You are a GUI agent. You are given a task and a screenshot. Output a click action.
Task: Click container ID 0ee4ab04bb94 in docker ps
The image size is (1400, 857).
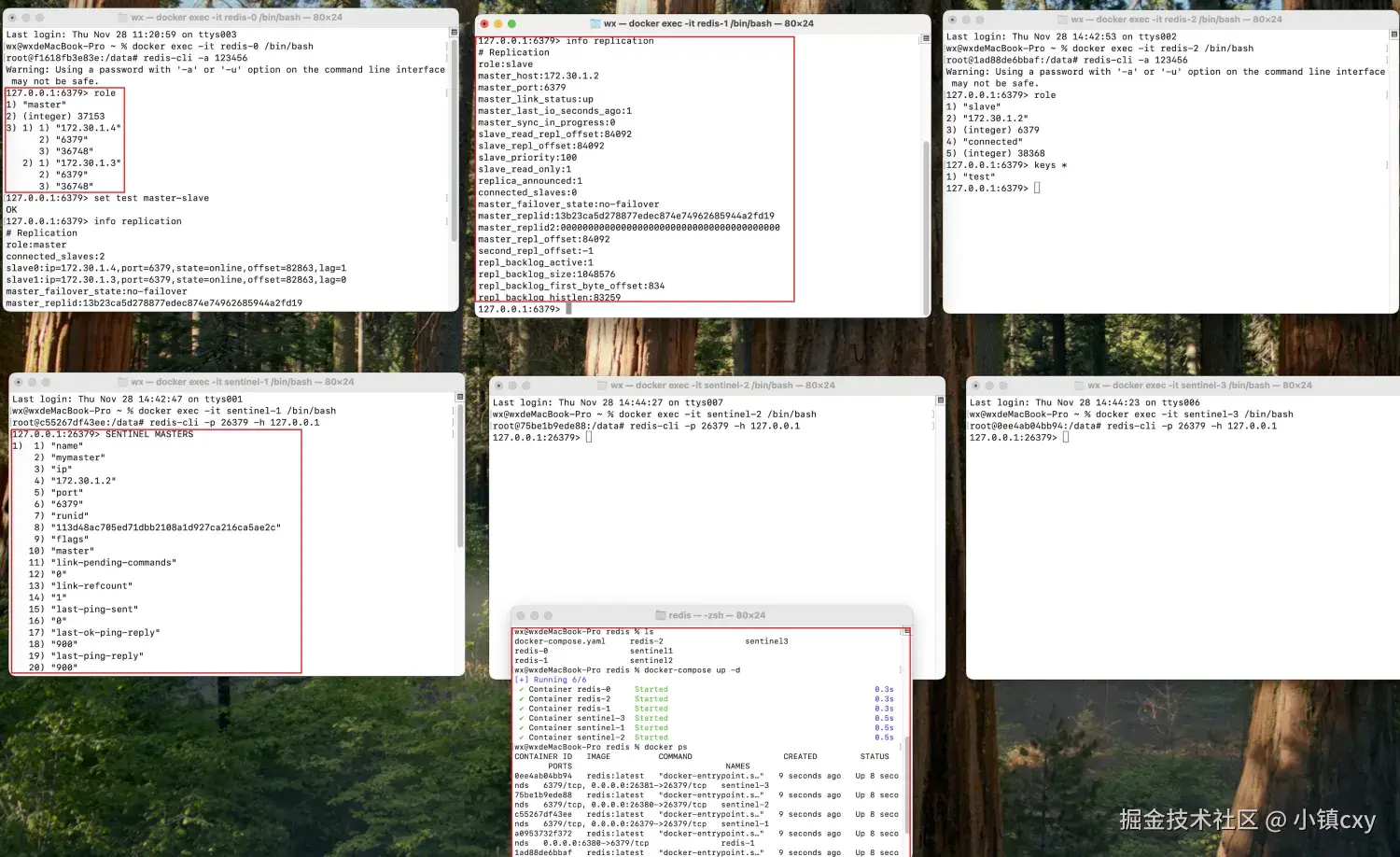click(x=543, y=776)
